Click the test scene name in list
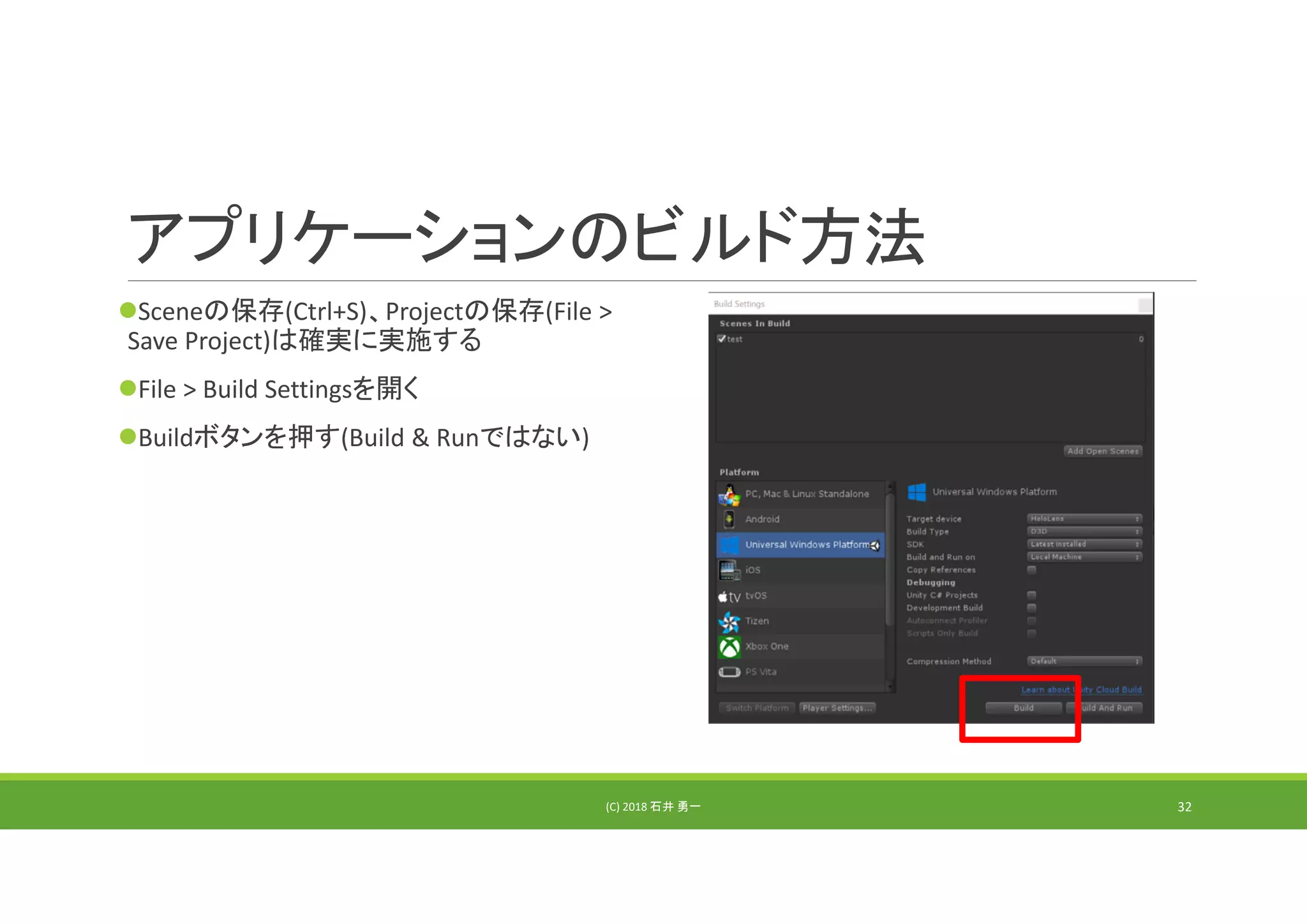 735,339
